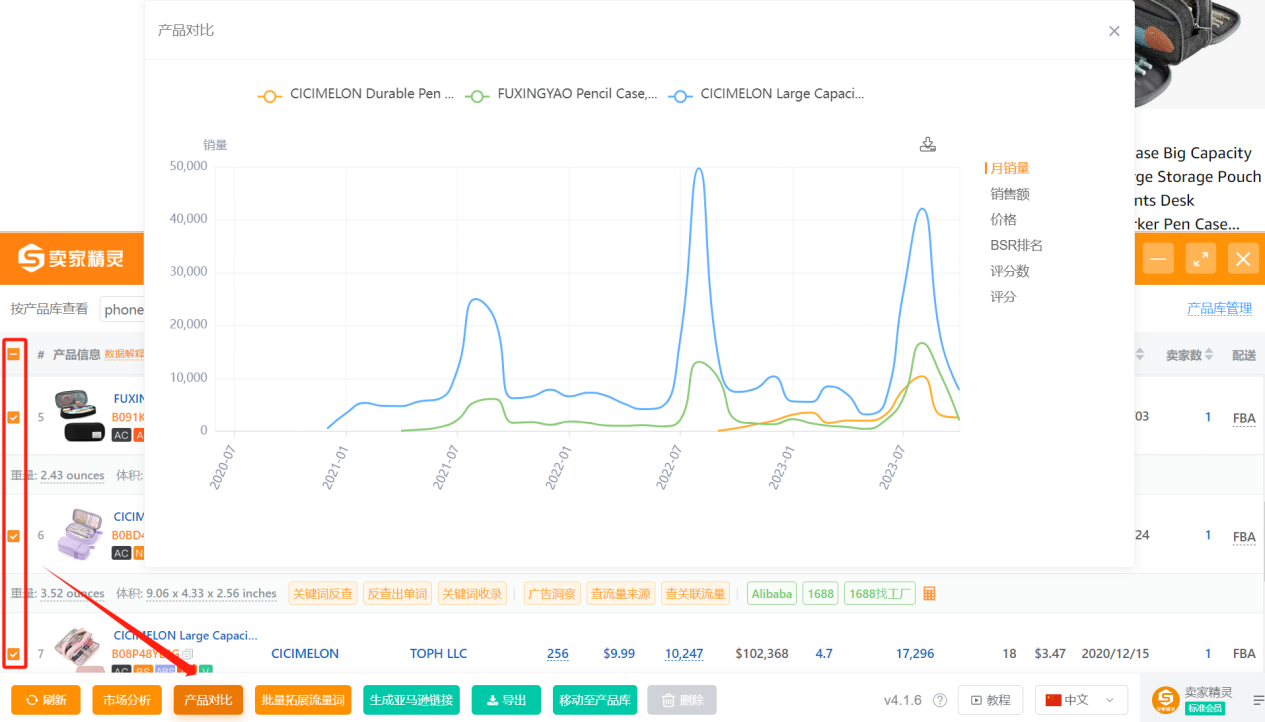
Task: Open the product library selector showing phone
Action: coord(123,309)
